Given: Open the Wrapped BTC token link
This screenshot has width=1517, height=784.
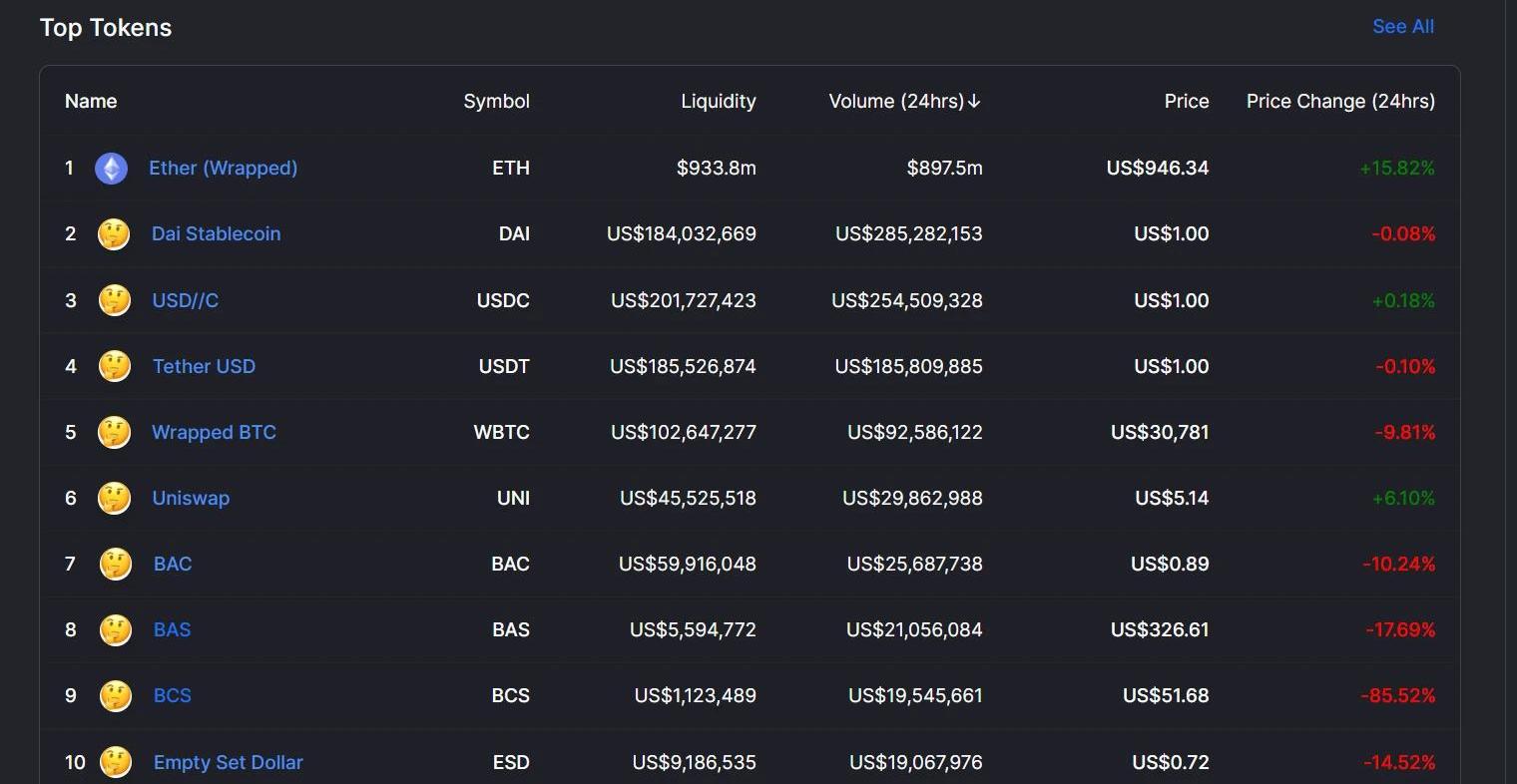Looking at the screenshot, I should click(x=214, y=432).
